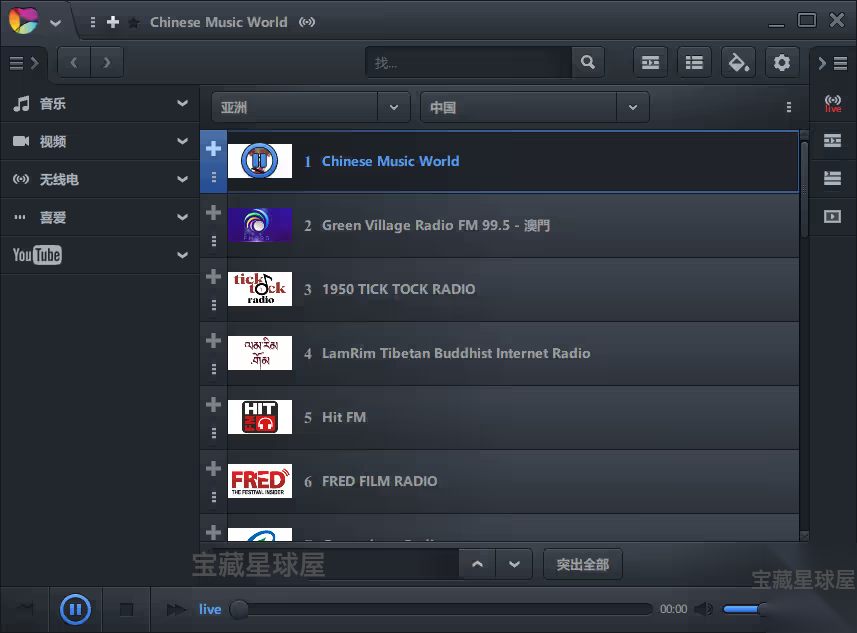Open the title three-dot options menu

[92, 22]
